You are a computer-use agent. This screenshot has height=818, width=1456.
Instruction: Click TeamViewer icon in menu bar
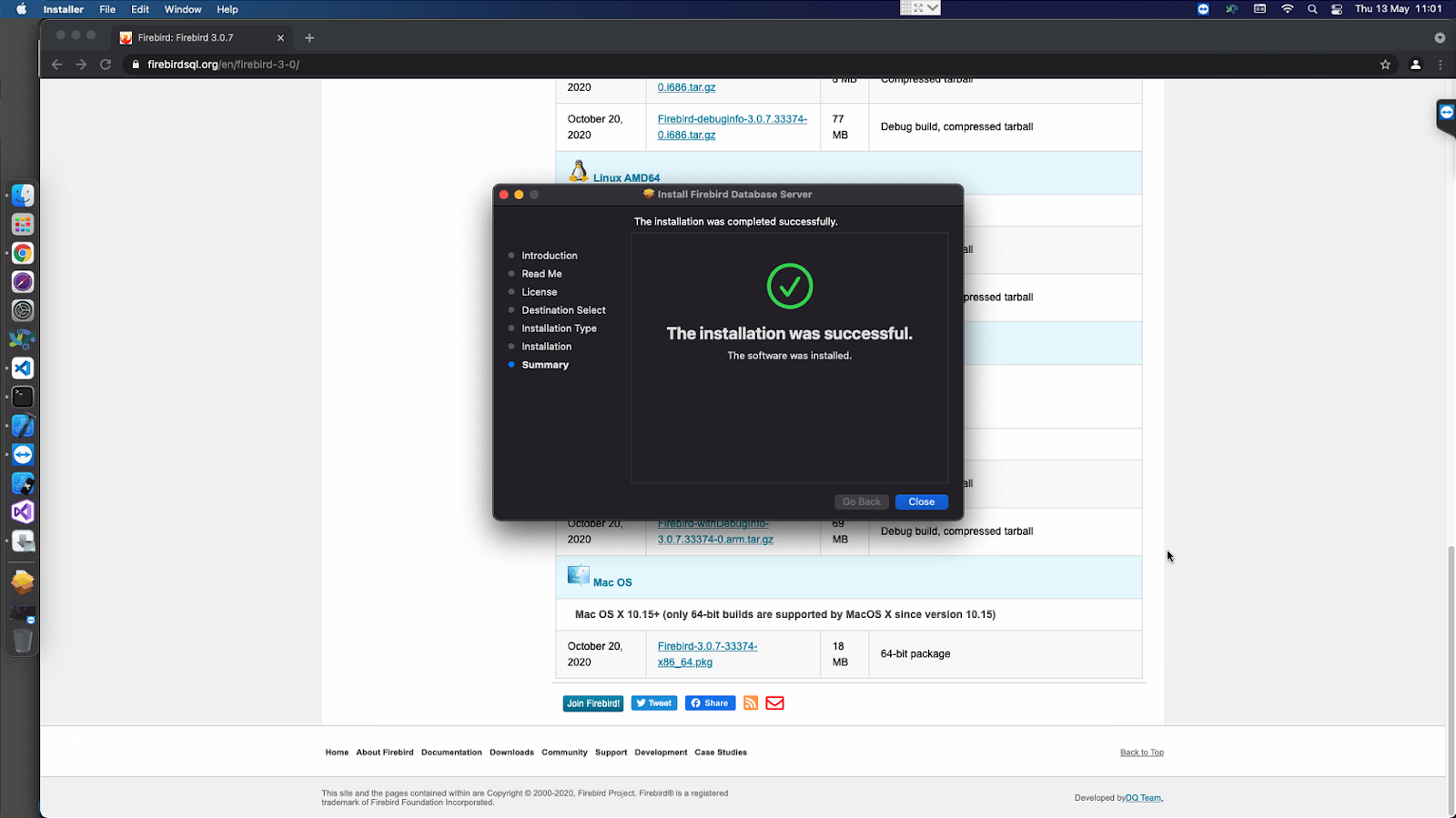point(1203,9)
